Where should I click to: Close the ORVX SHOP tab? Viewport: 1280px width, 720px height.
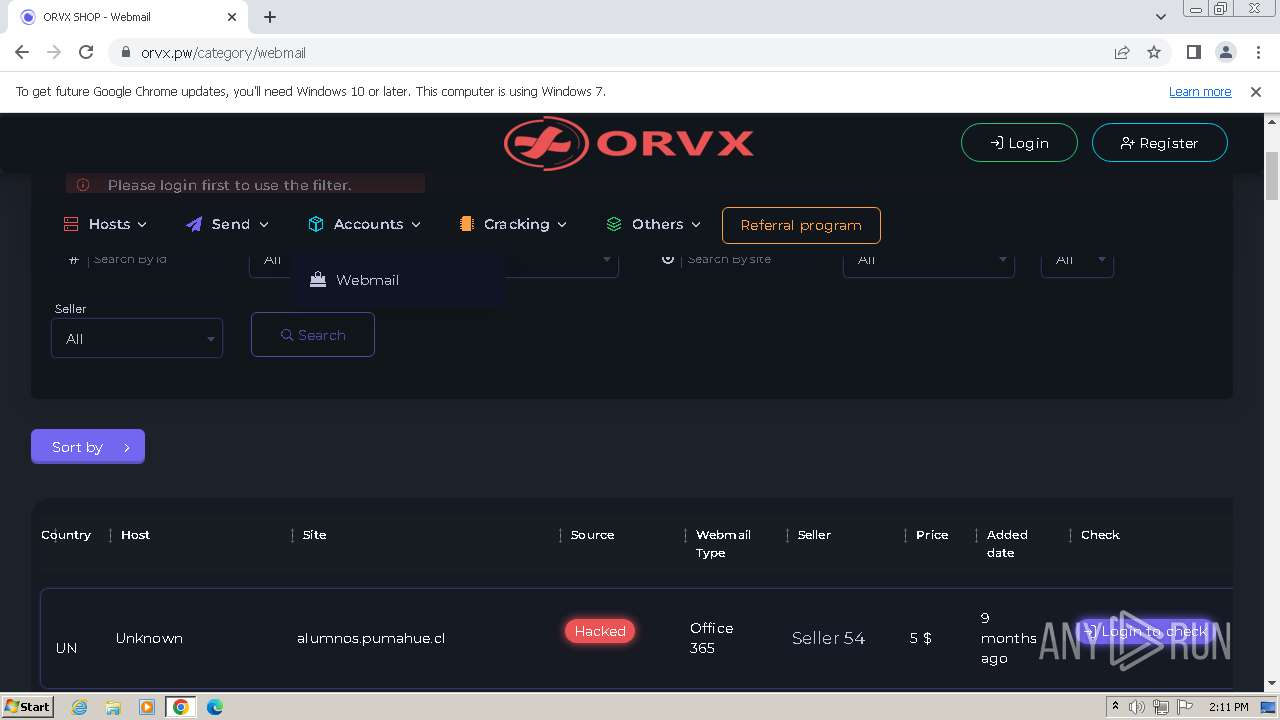[x=233, y=17]
